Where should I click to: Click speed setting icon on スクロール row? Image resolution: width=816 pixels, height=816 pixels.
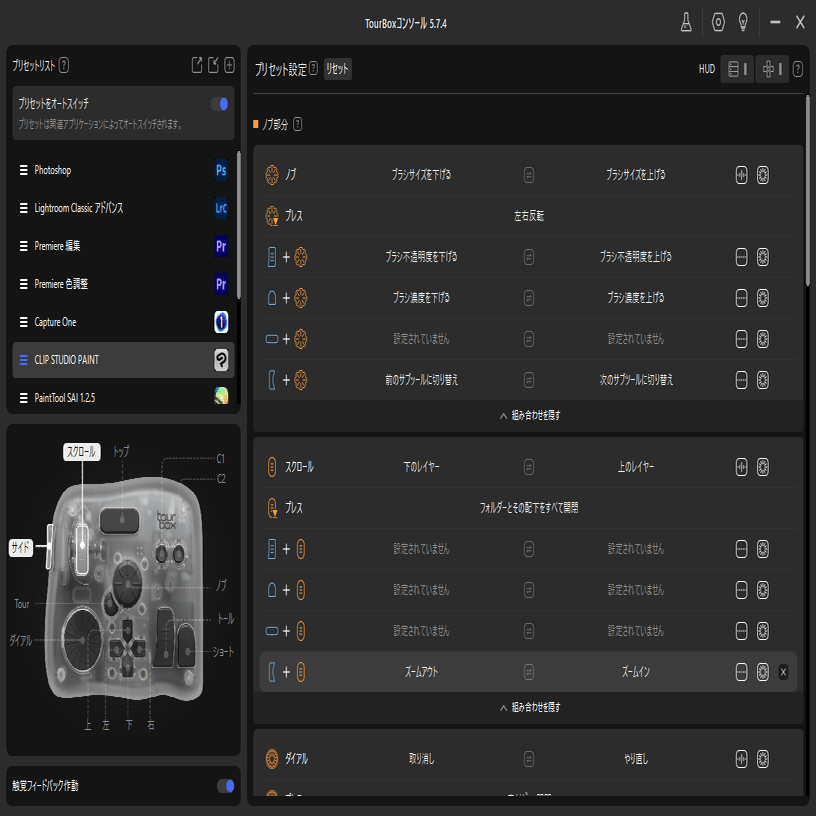click(x=741, y=467)
